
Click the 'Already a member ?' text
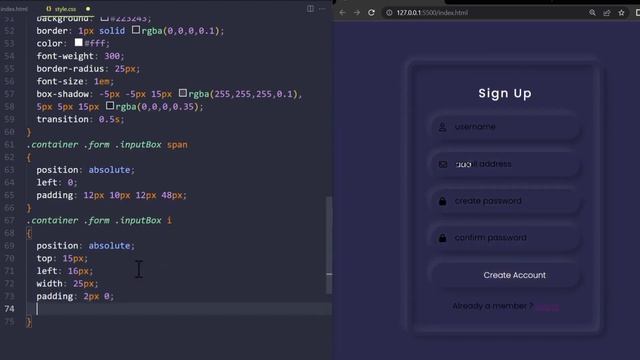coord(493,306)
